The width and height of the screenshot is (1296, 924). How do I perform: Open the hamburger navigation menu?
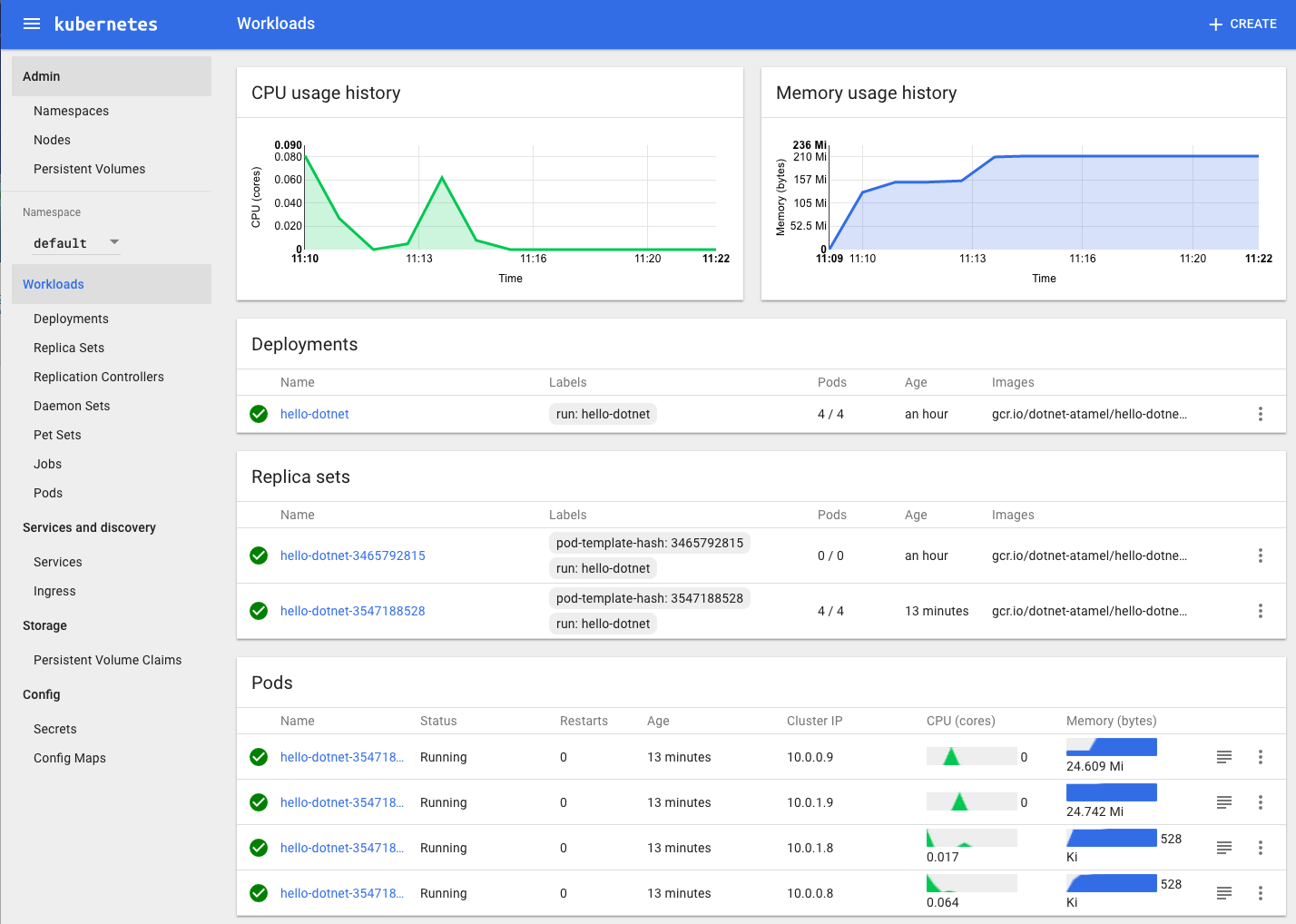32,24
